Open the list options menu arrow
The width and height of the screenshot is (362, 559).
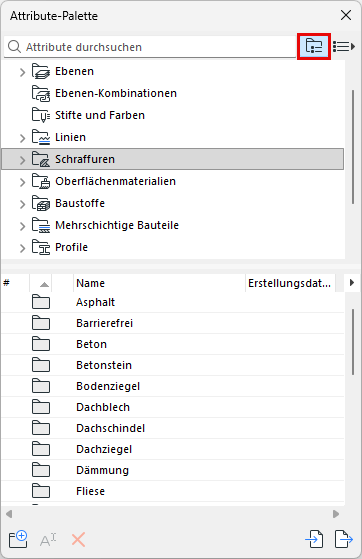344,46
